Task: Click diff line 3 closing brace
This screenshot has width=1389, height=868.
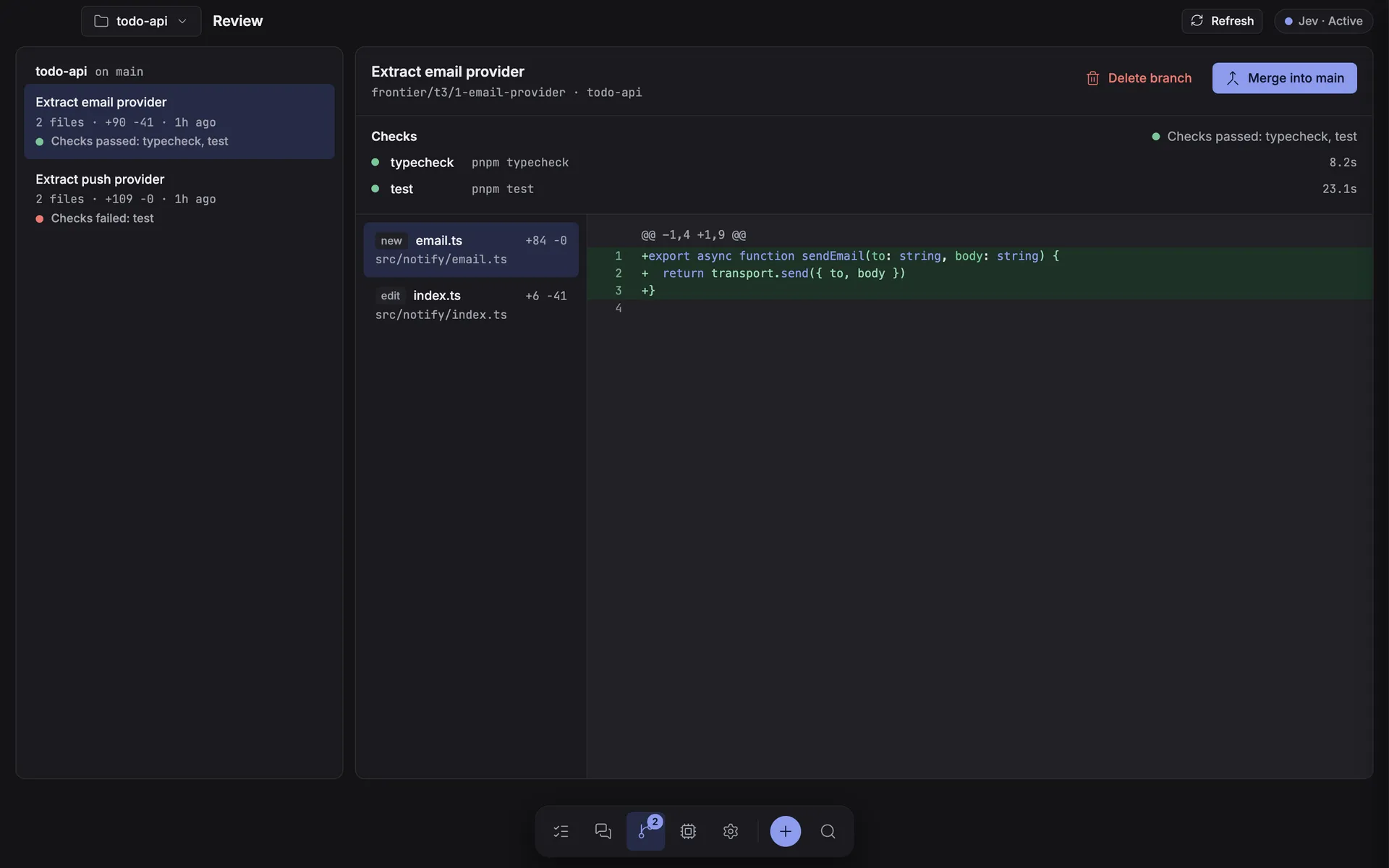Action: pyautogui.click(x=980, y=291)
